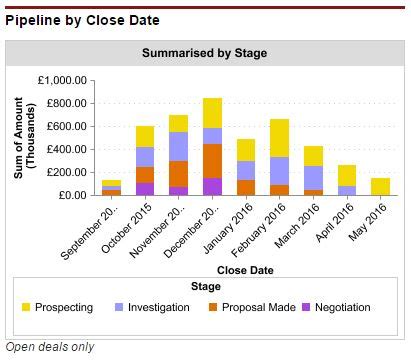Click January 2016's orange Proposal Made segment
411x360 pixels.
click(x=246, y=188)
